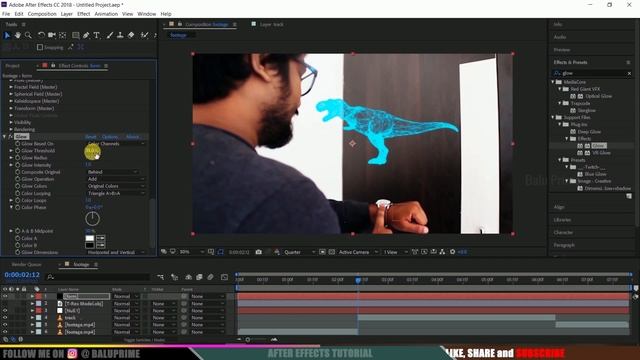640x360 pixels.
Task: Select the Brush tool
Action: pos(110,36)
